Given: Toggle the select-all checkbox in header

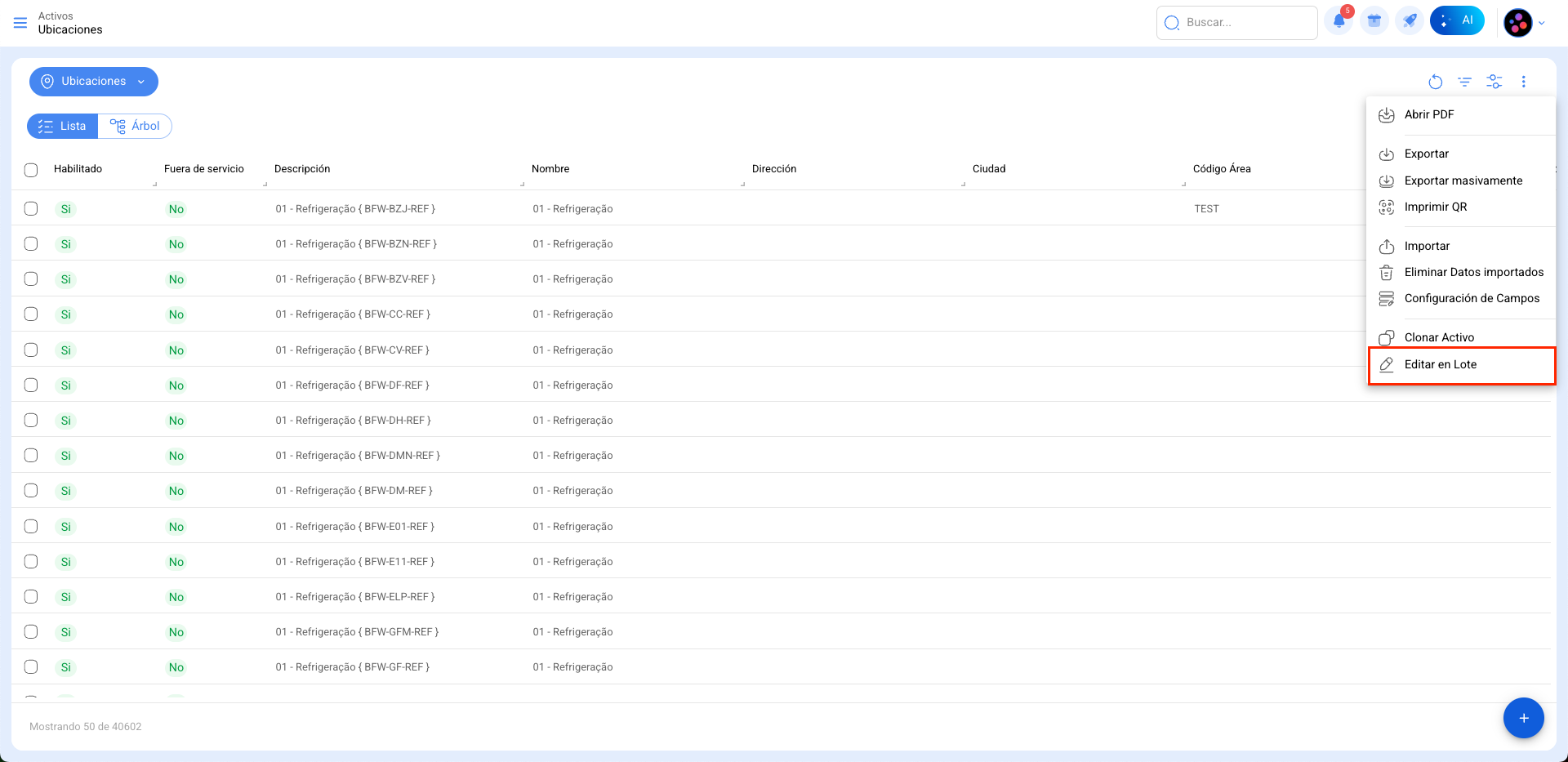Looking at the screenshot, I should pos(31,170).
